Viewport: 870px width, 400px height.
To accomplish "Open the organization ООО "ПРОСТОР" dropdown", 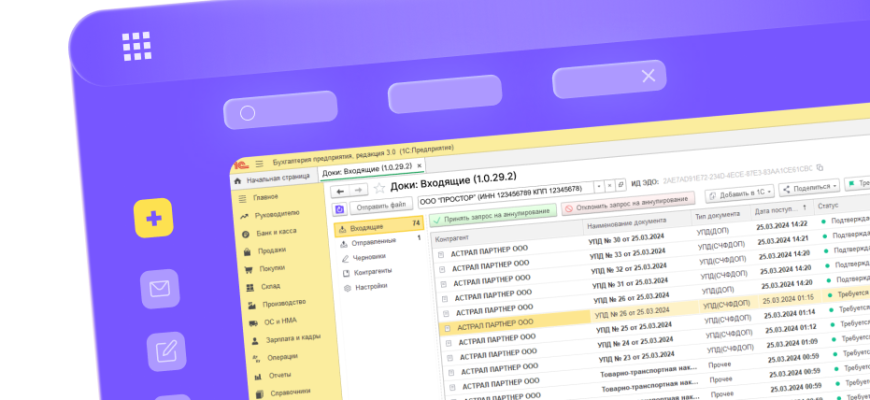I will [x=600, y=186].
